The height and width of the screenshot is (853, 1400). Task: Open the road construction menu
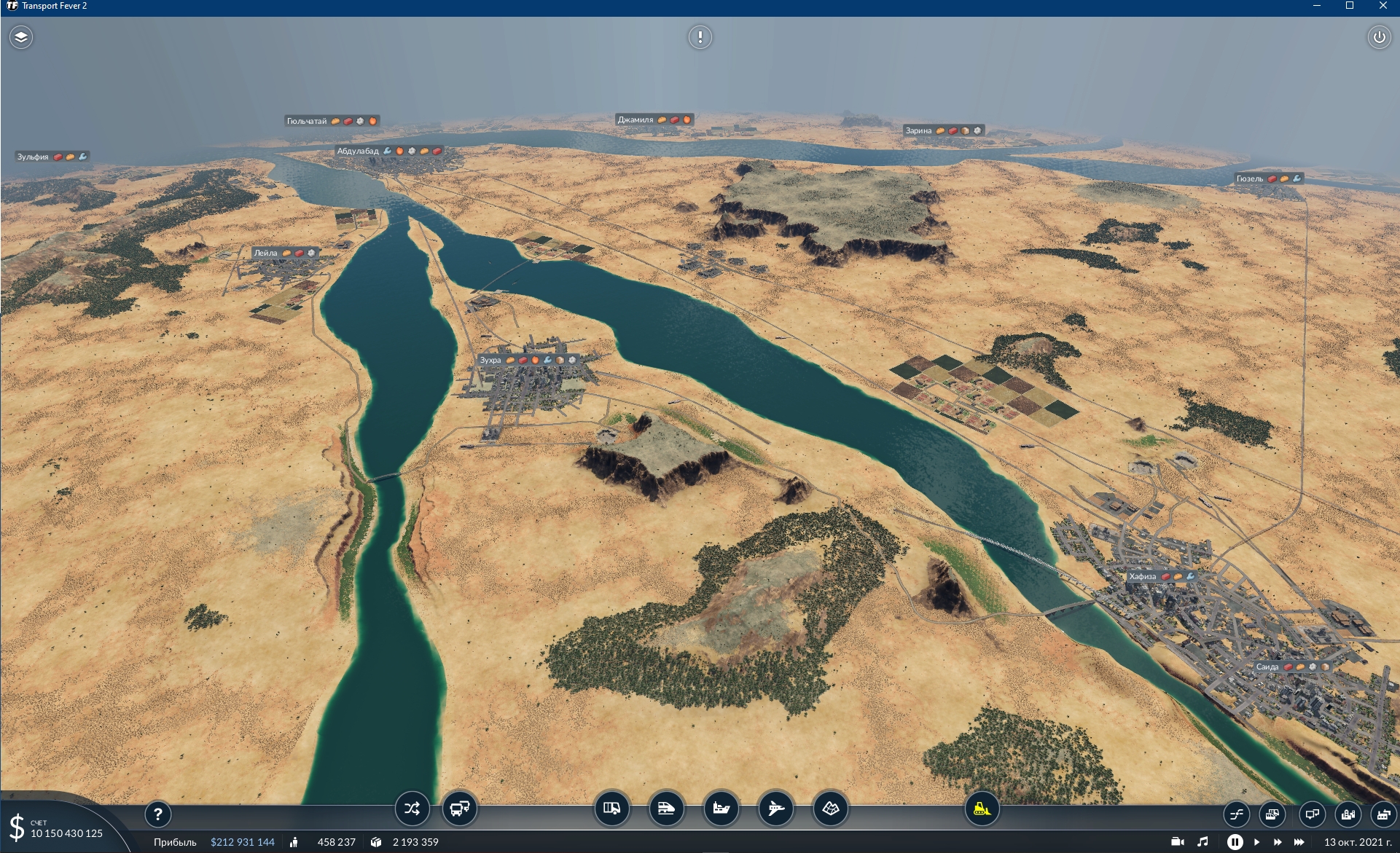[x=612, y=809]
